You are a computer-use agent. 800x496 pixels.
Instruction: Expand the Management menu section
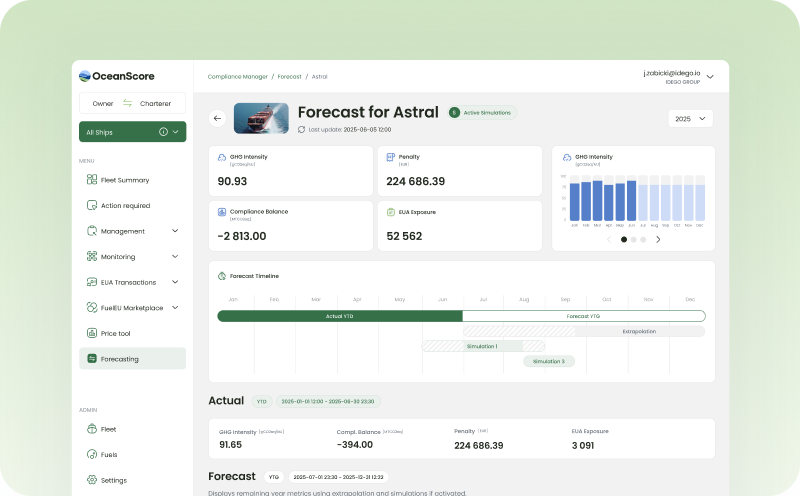click(x=175, y=231)
